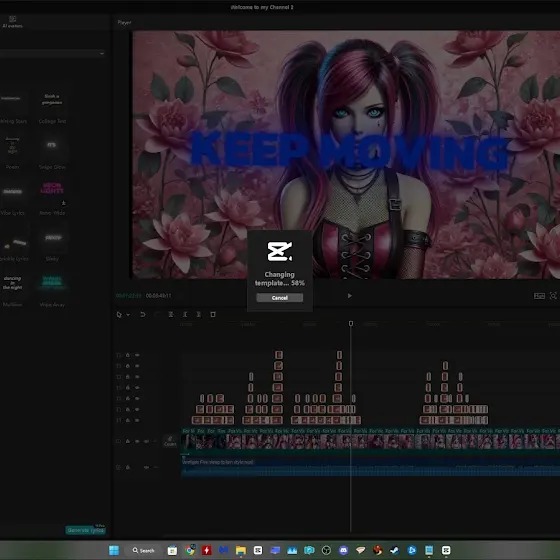Viewport: 560px width, 560px height.
Task: Open Steam from the taskbar
Action: pos(394,550)
